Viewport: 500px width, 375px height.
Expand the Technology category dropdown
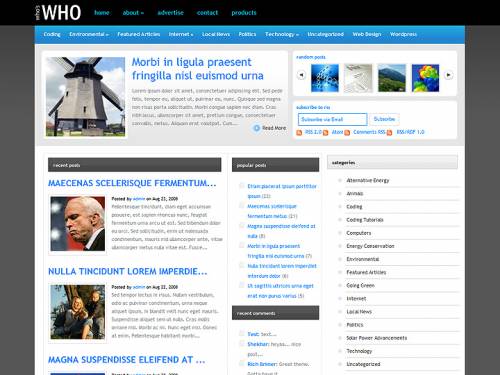coord(282,34)
